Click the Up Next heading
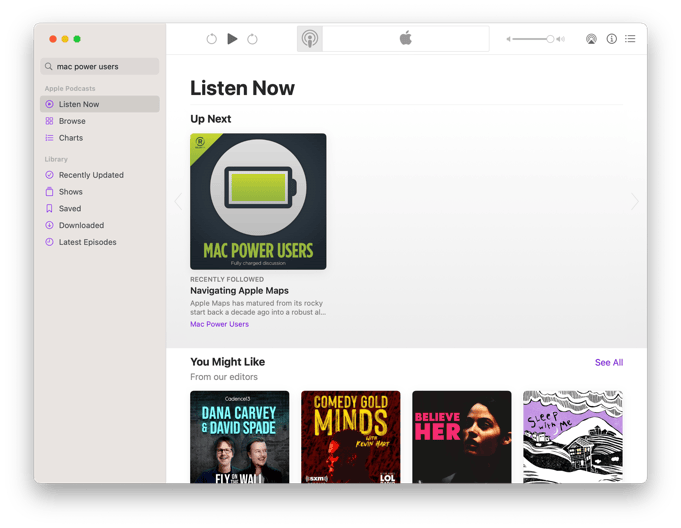The height and width of the screenshot is (528, 681). 211,119
